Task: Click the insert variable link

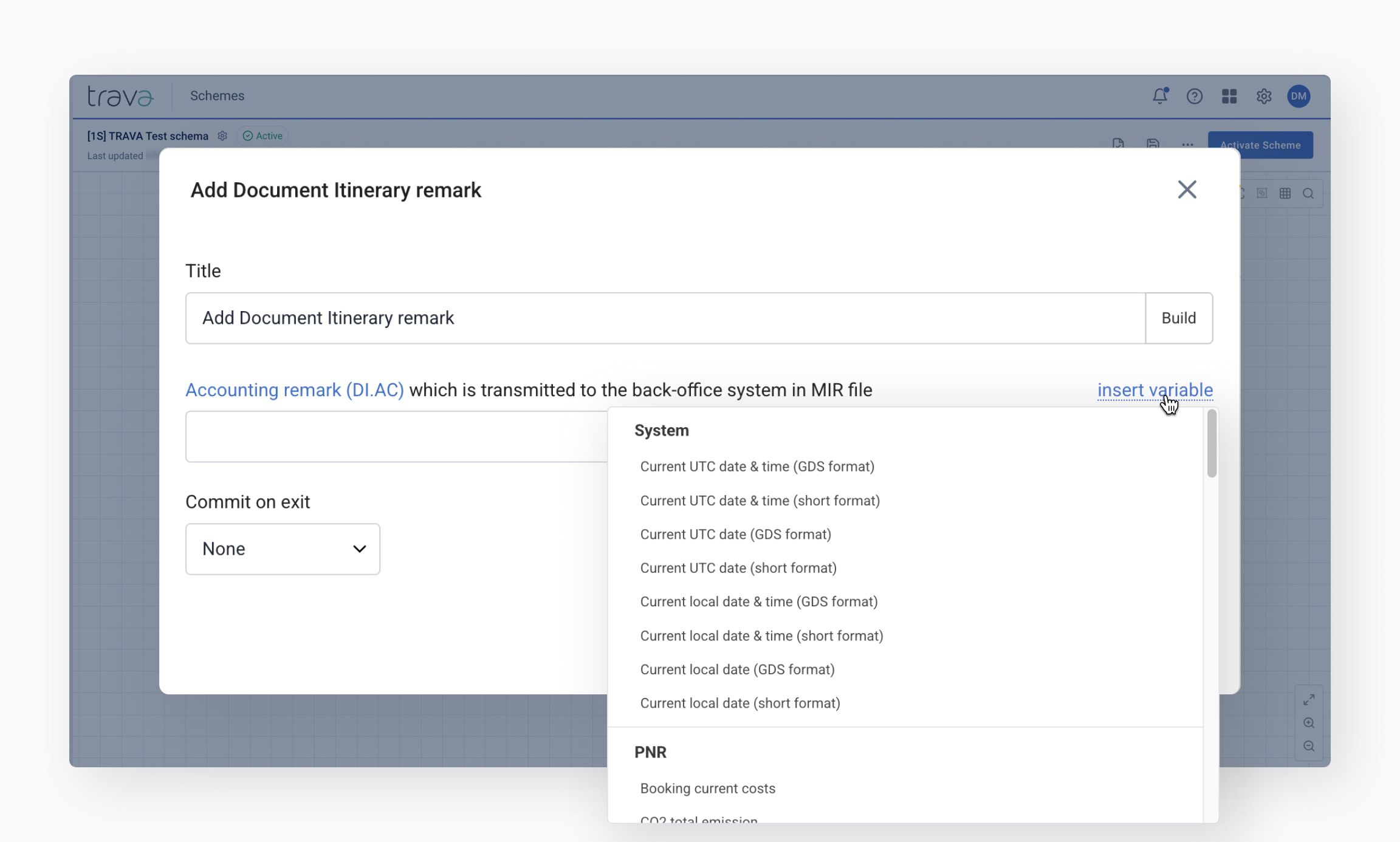Action: coord(1155,390)
